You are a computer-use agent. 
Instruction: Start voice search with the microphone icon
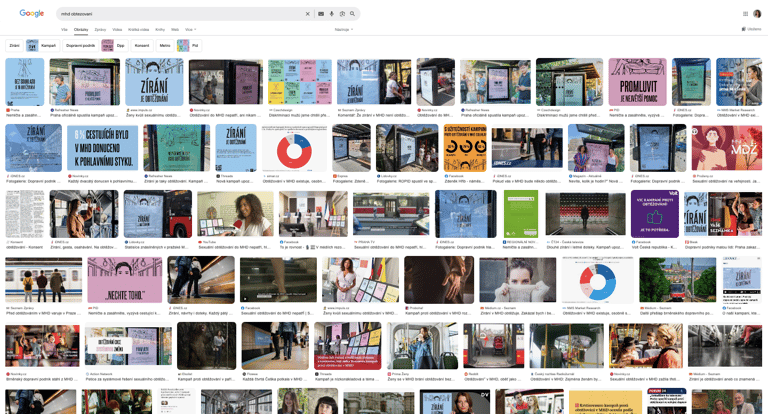332,14
